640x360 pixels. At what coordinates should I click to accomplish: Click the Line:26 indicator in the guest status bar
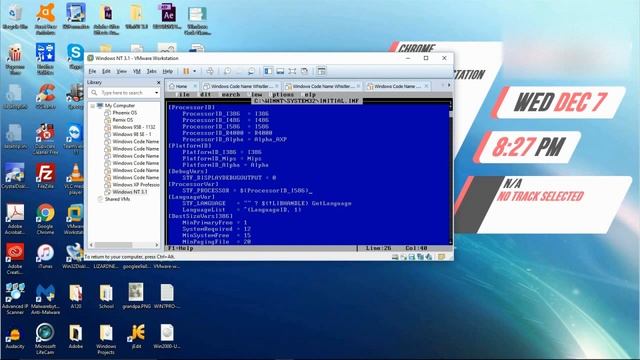(378, 248)
